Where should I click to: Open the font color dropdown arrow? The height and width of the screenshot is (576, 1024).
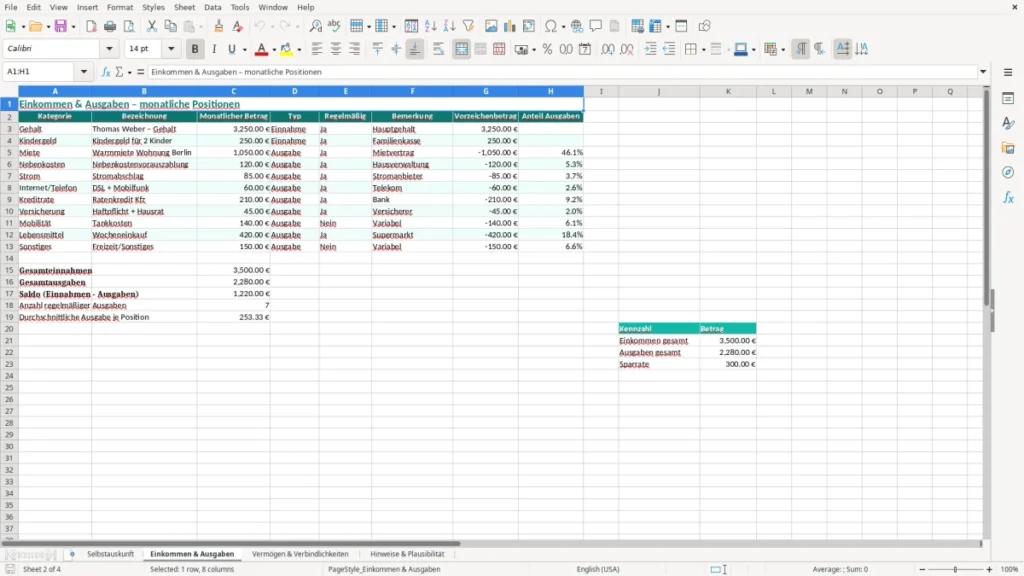274,49
